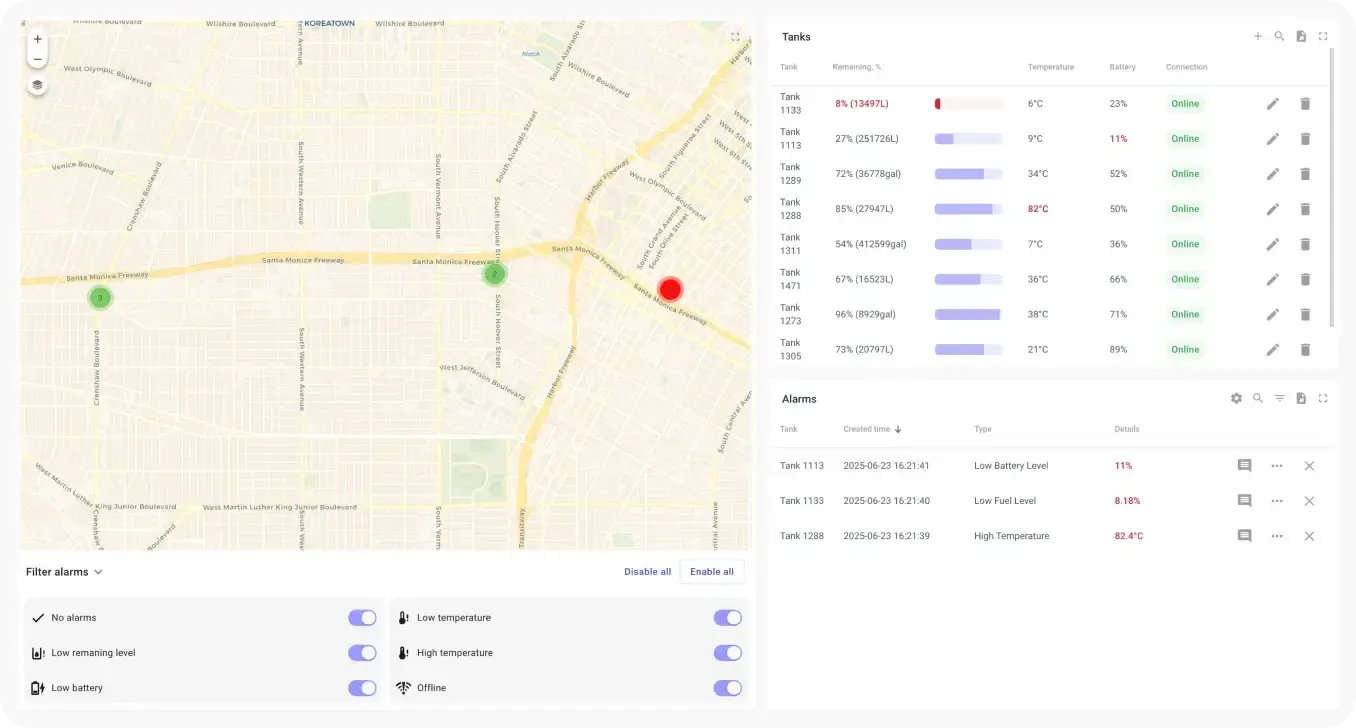The height and width of the screenshot is (728, 1356).
Task: Expand the map to fullscreen
Action: tap(735, 37)
